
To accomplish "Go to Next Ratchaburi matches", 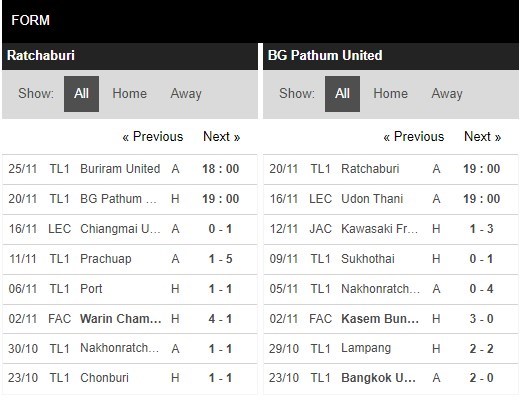I will coord(222,137).
